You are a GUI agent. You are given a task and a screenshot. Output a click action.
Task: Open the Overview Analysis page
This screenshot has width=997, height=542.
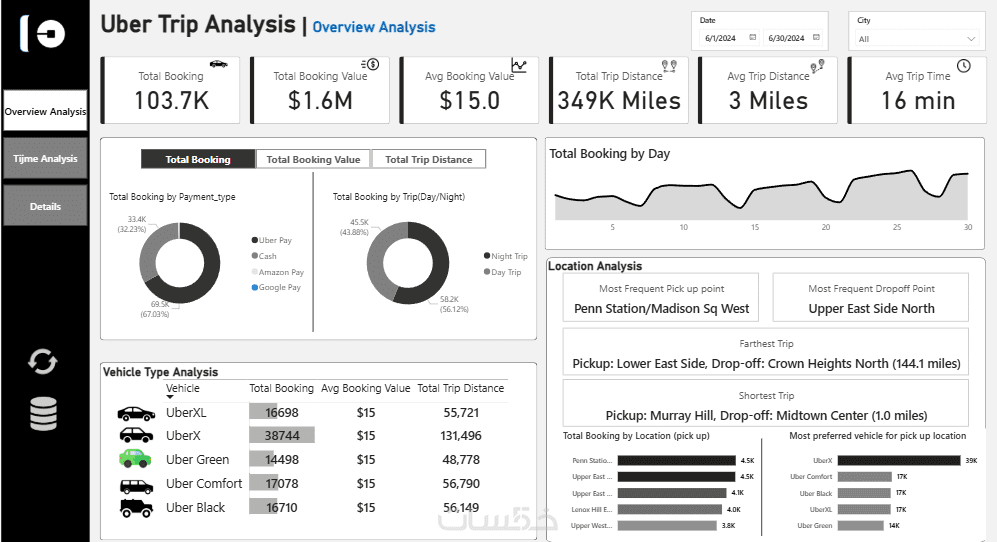[45, 111]
